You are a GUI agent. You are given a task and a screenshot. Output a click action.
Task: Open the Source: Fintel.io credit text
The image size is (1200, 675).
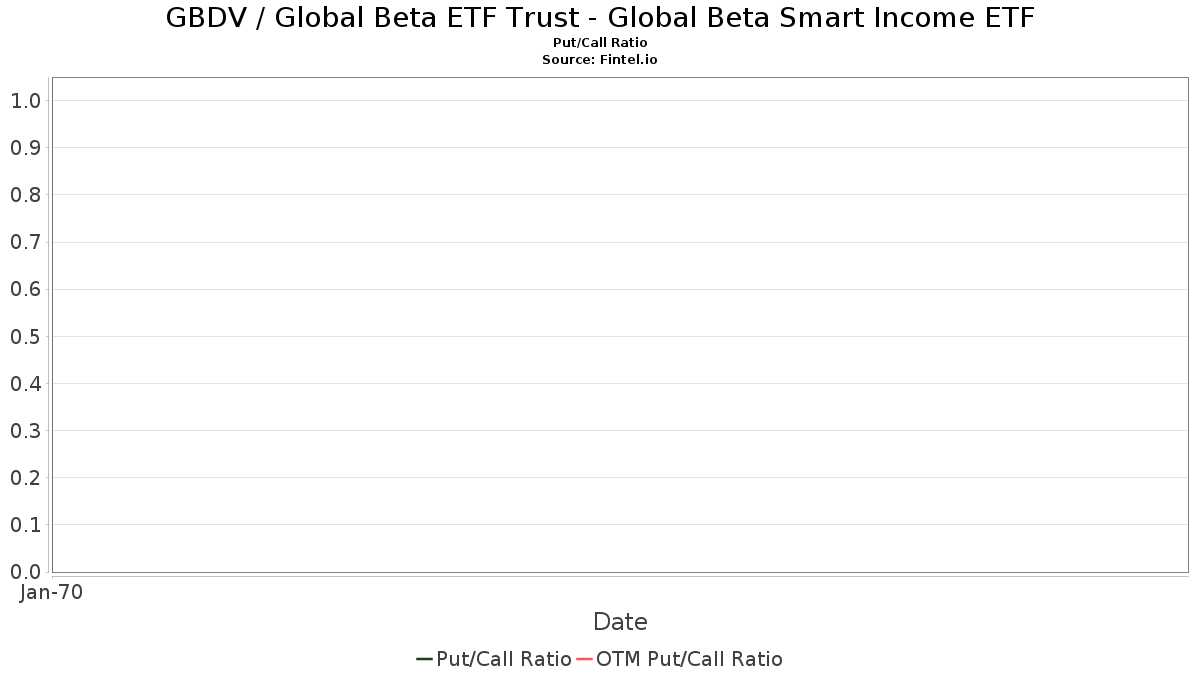click(x=600, y=60)
